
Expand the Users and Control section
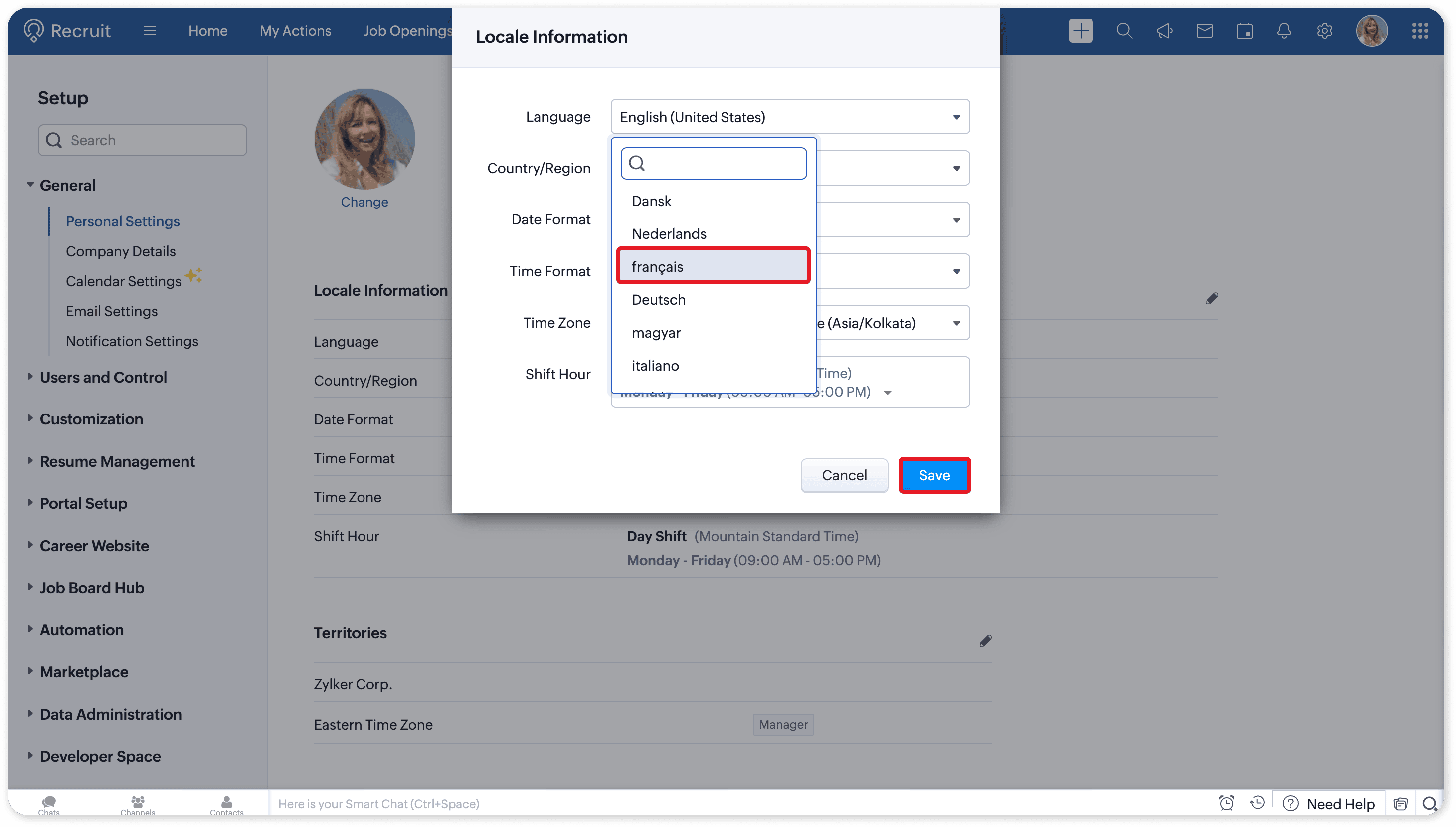pyautogui.click(x=103, y=377)
